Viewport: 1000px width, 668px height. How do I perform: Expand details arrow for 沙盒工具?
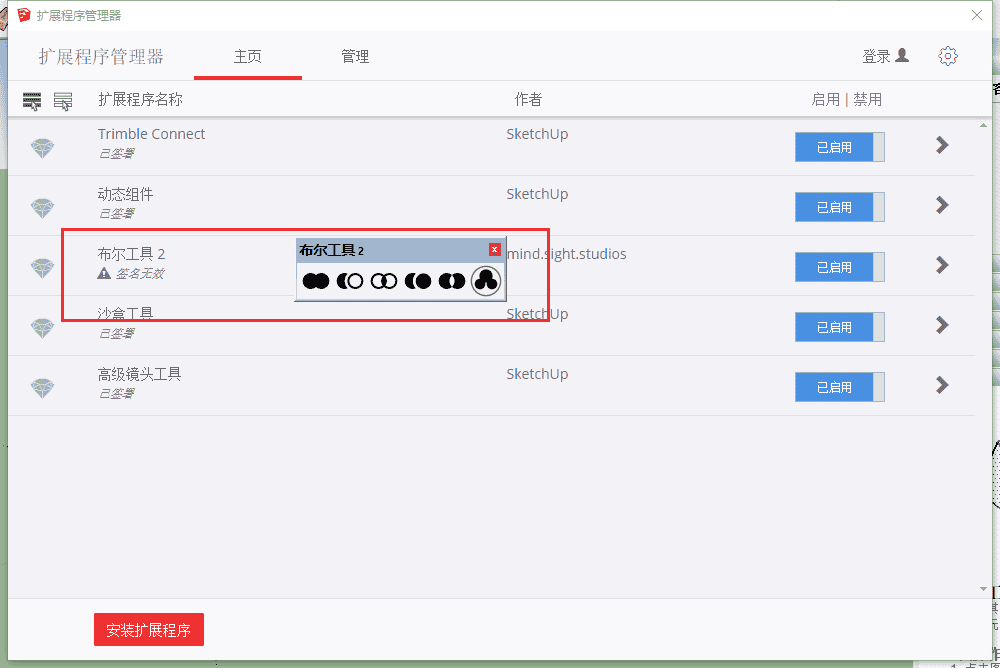[x=942, y=325]
